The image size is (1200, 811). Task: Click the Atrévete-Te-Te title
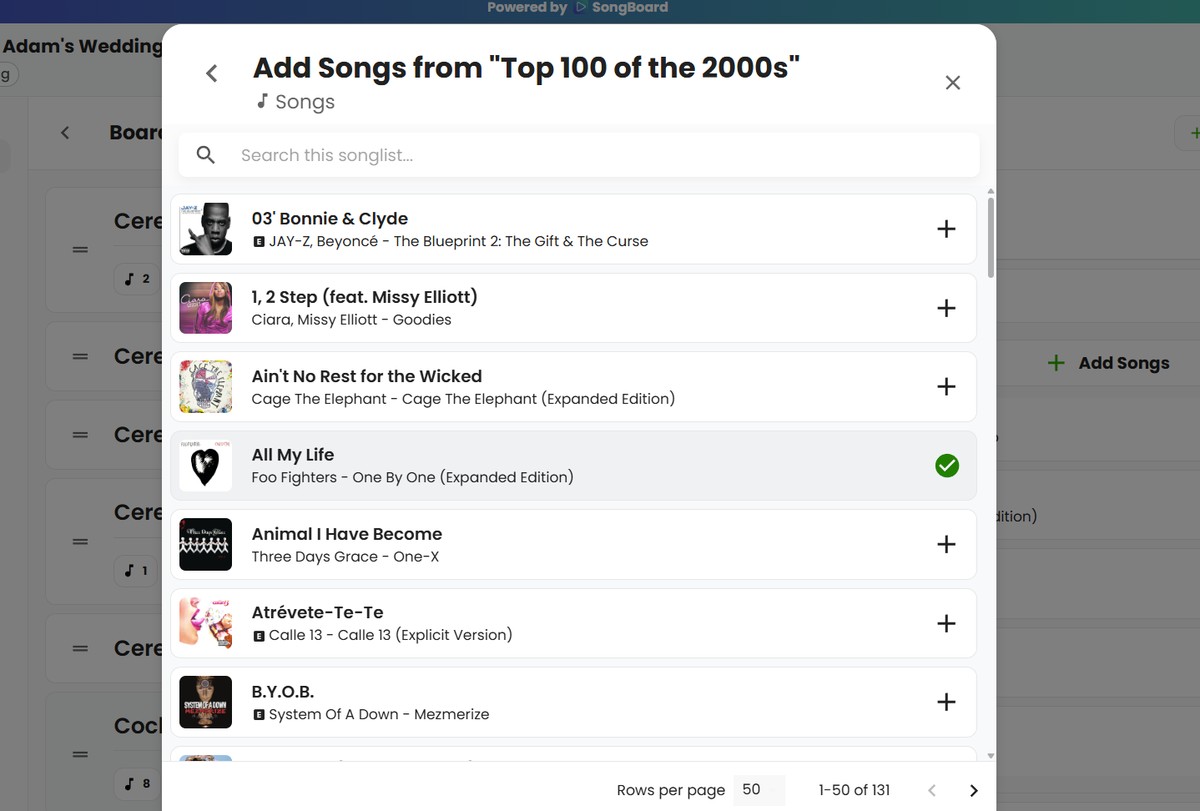(x=318, y=612)
